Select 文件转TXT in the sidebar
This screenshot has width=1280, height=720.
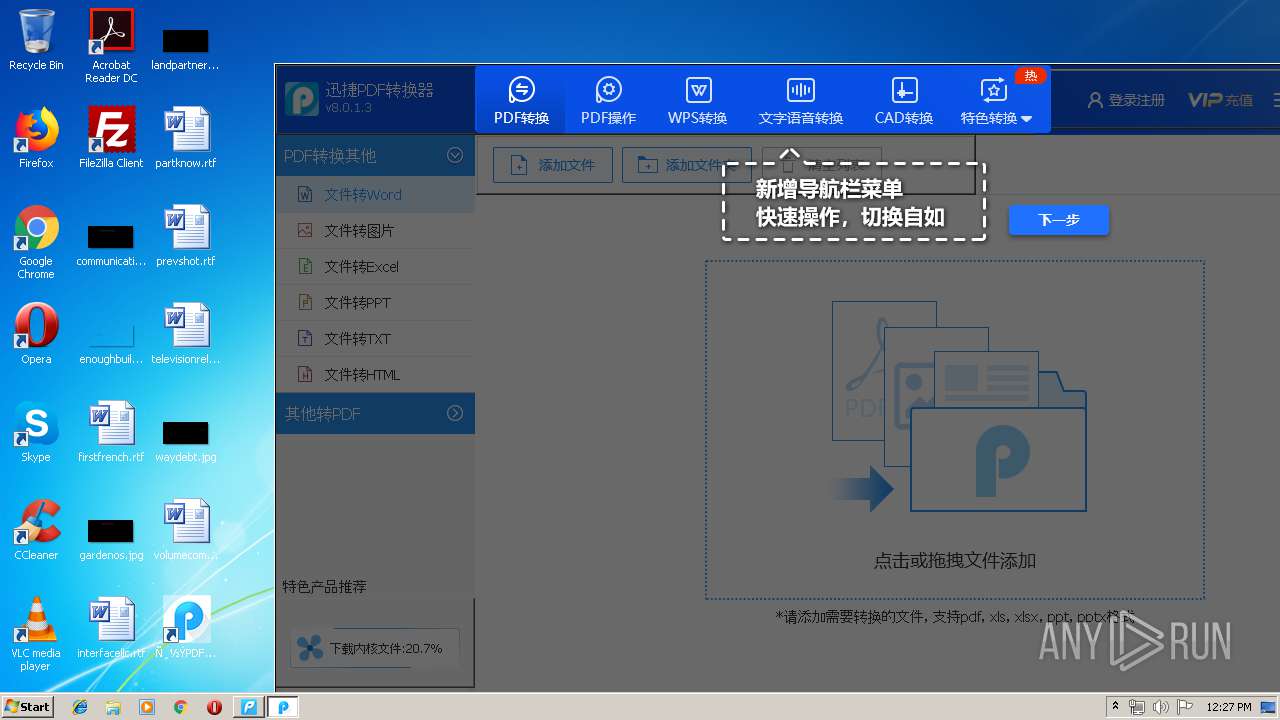pyautogui.click(x=375, y=338)
